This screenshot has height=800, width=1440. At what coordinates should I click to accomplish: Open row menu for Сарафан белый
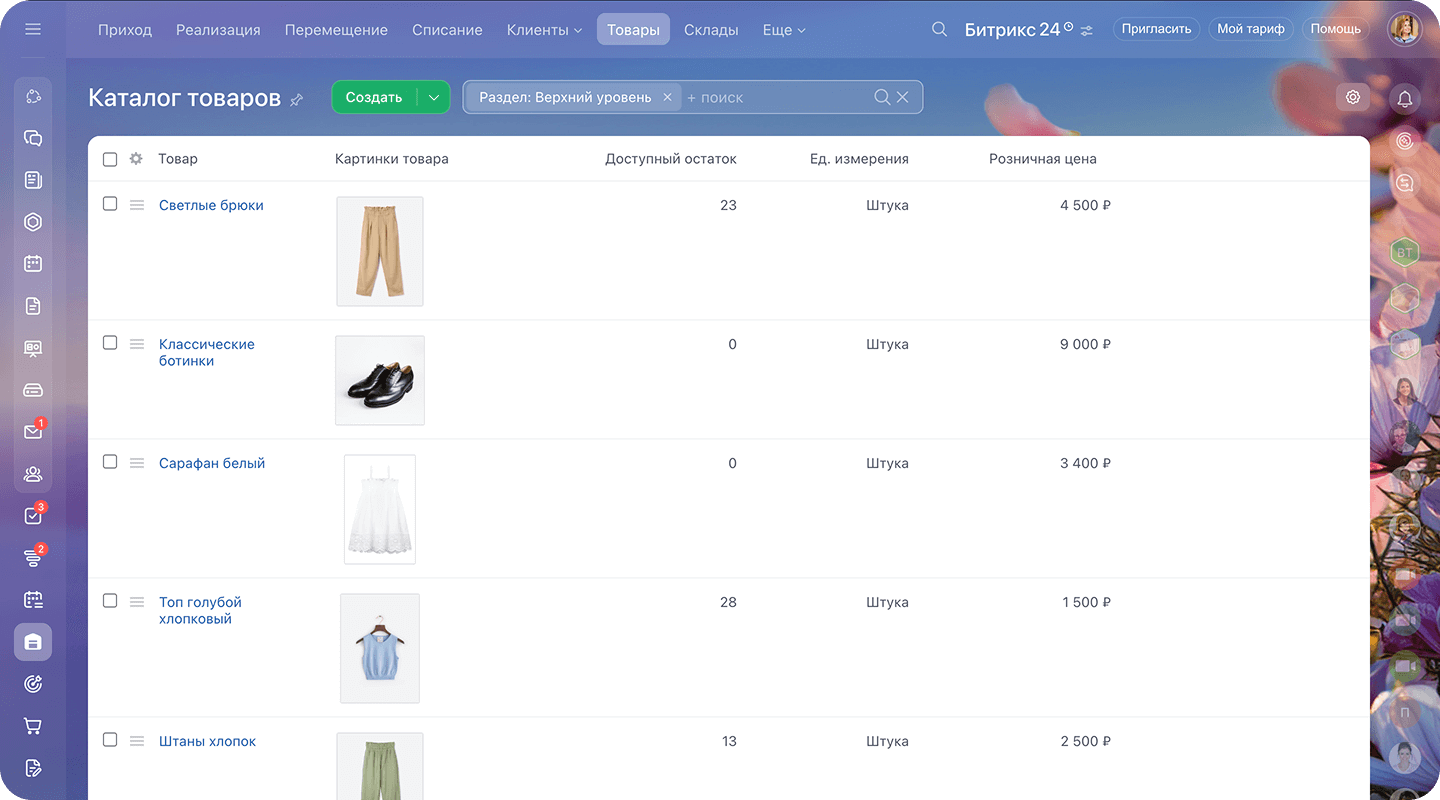(137, 463)
